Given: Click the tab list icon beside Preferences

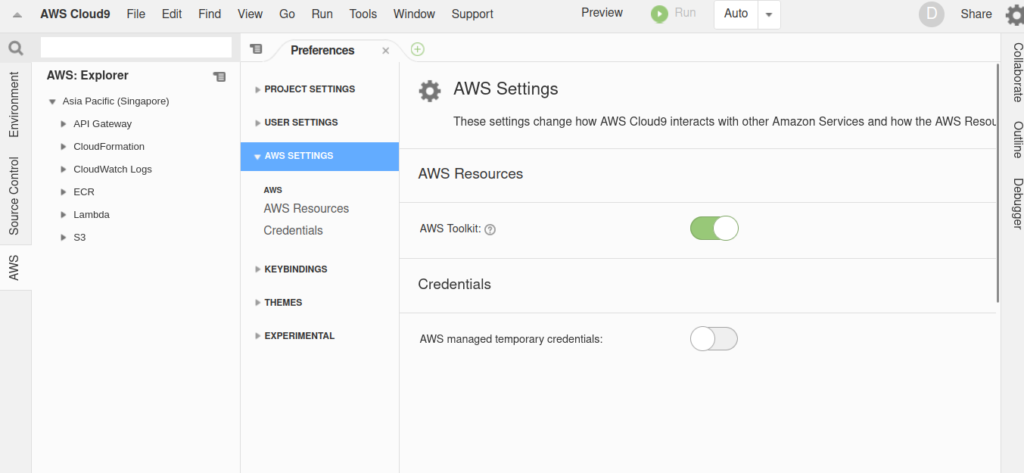Looking at the screenshot, I should click(256, 49).
